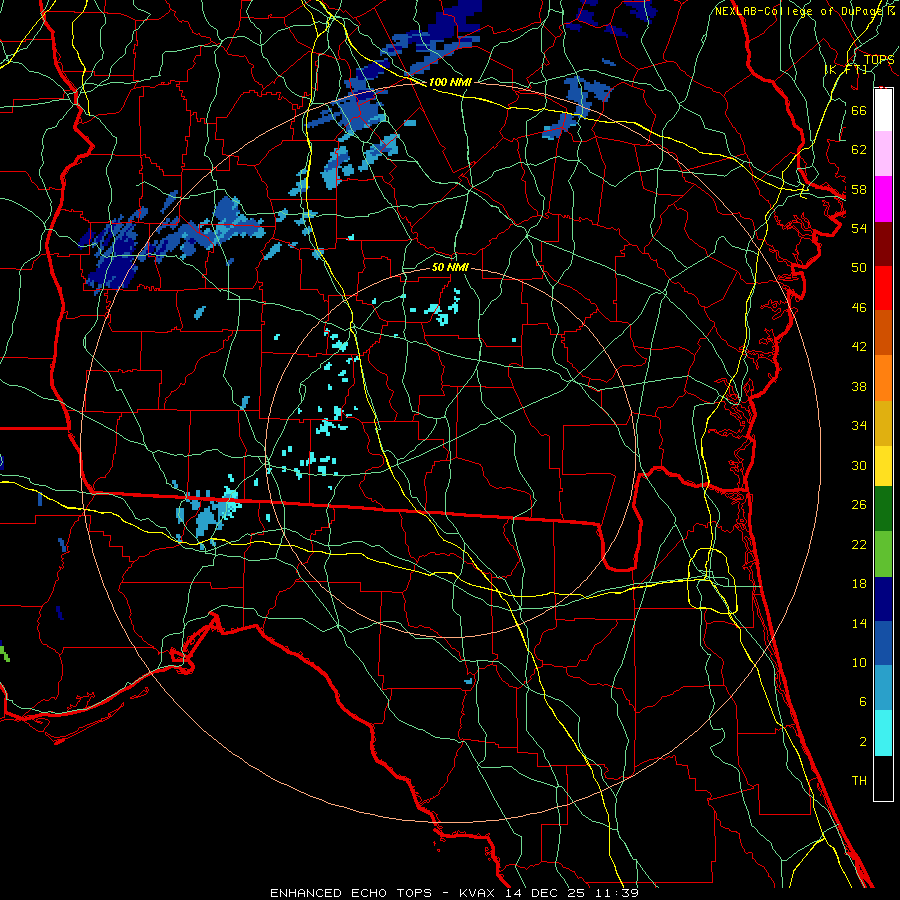Image resolution: width=900 pixels, height=900 pixels.
Task: Click the legend value '66'
Action: 859,110
